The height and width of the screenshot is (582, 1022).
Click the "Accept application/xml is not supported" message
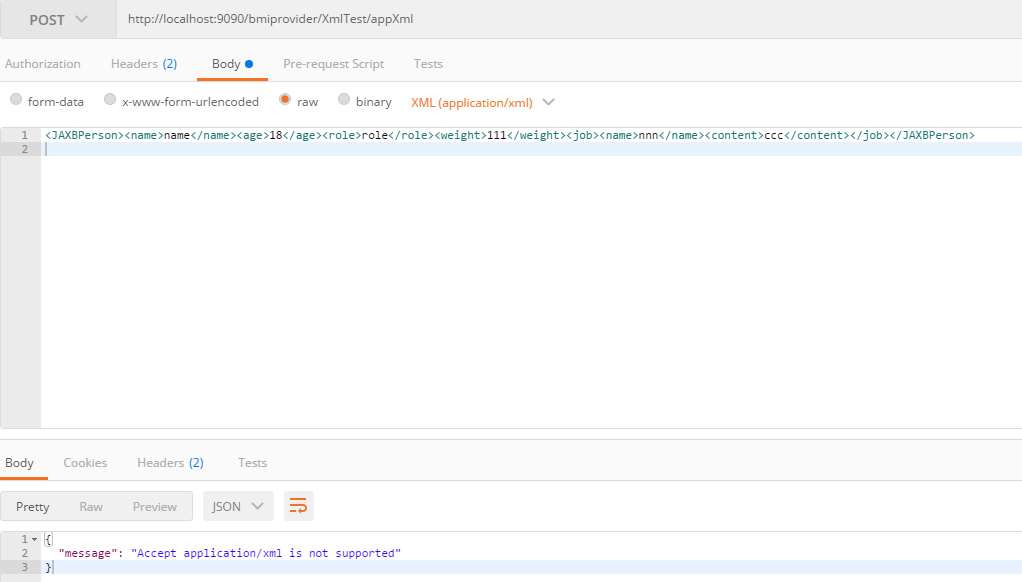coord(266,553)
